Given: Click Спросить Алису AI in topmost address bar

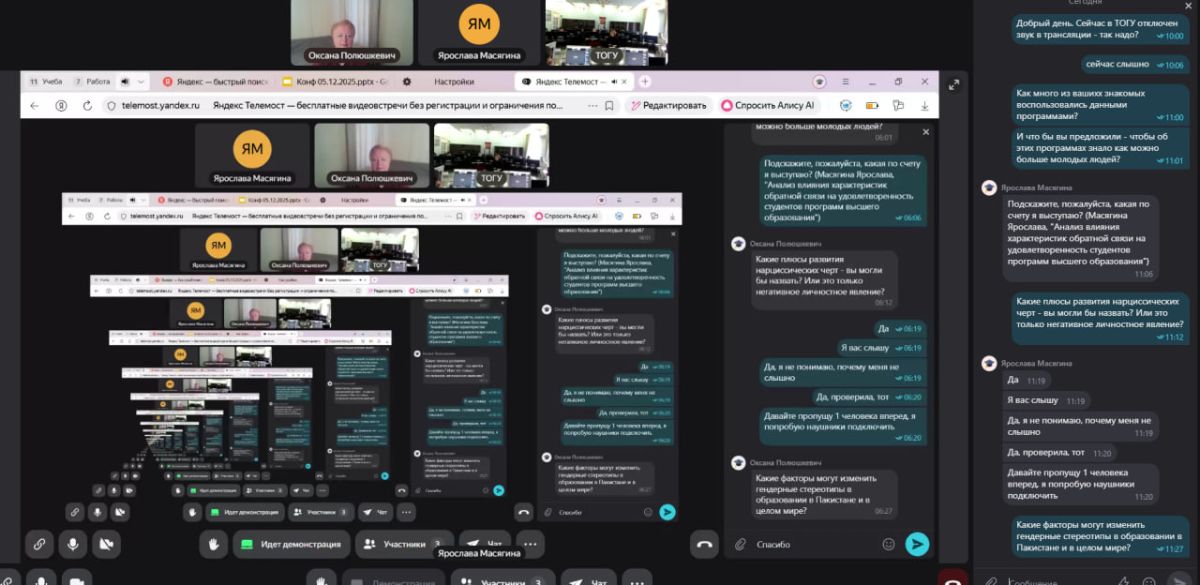Looking at the screenshot, I should [769, 105].
